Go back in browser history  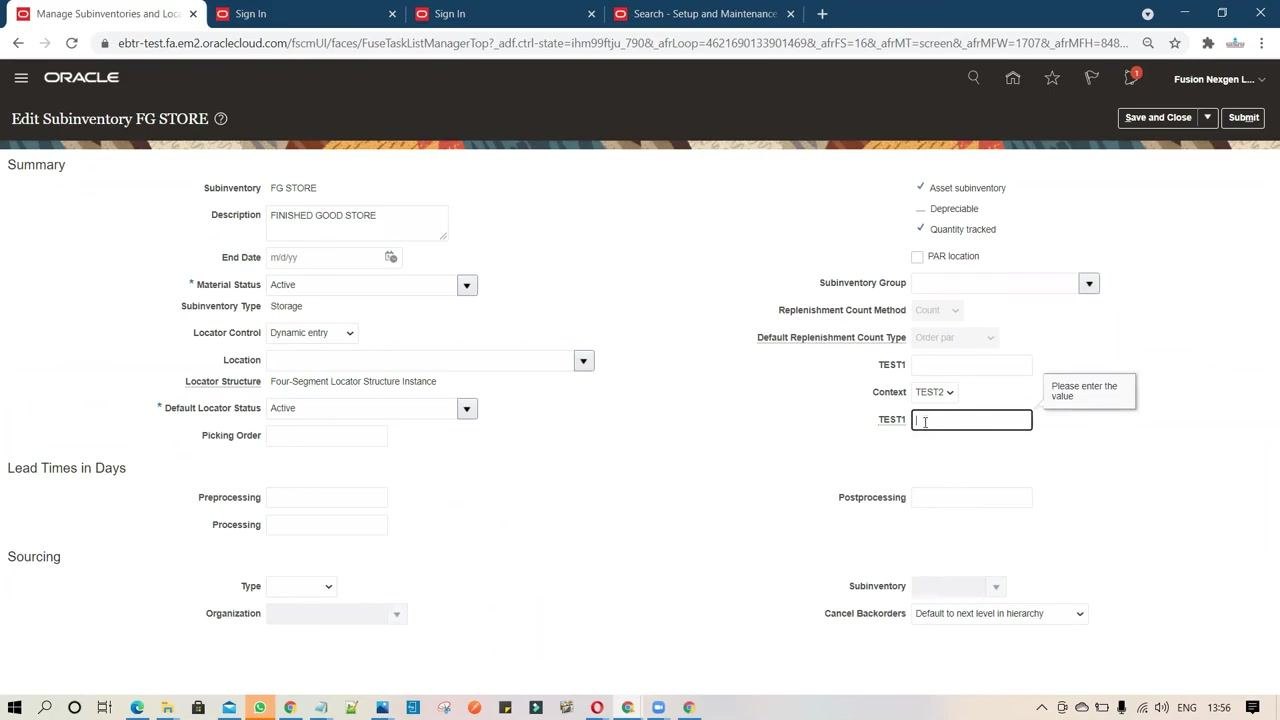click(18, 43)
